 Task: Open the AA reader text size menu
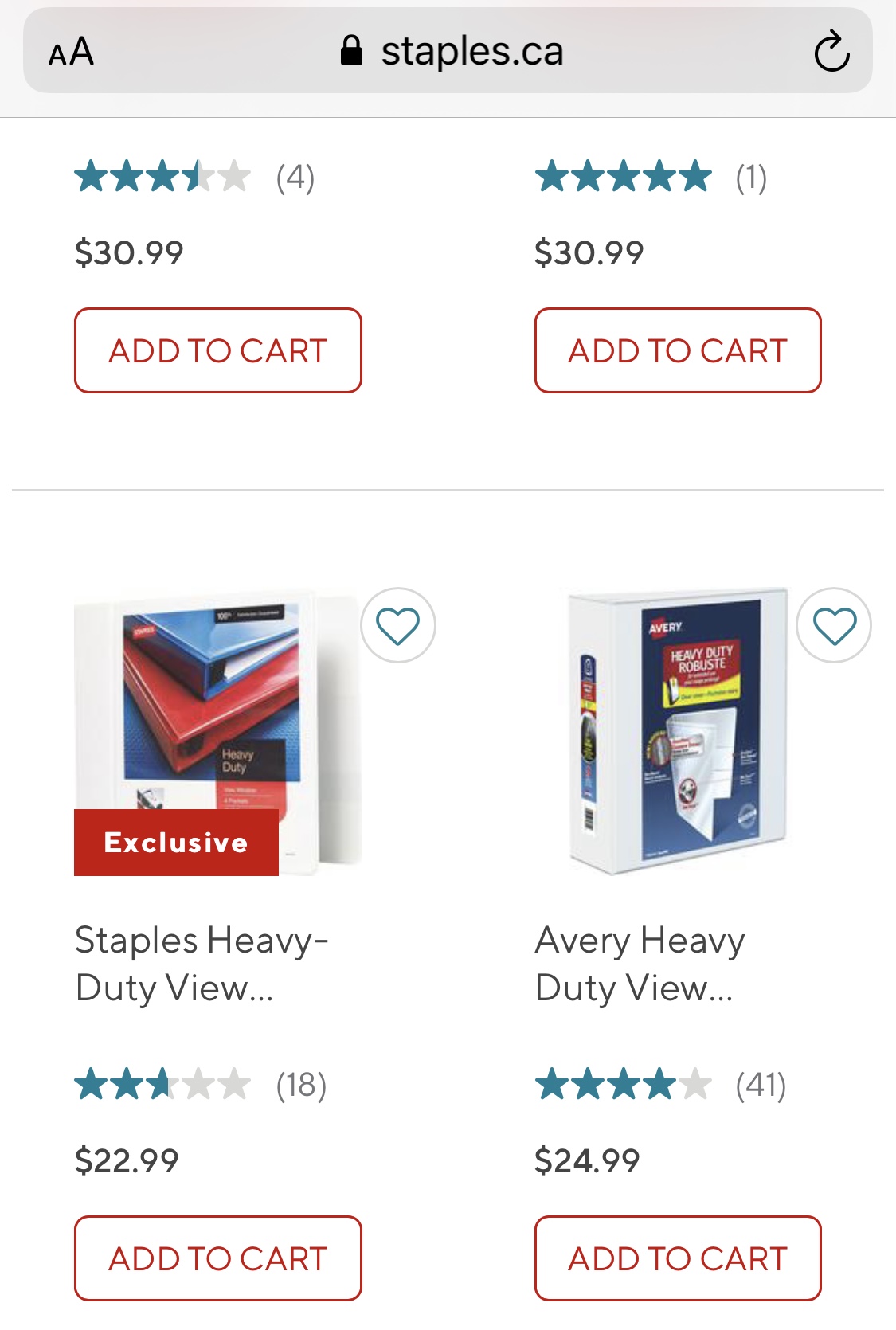[71, 53]
